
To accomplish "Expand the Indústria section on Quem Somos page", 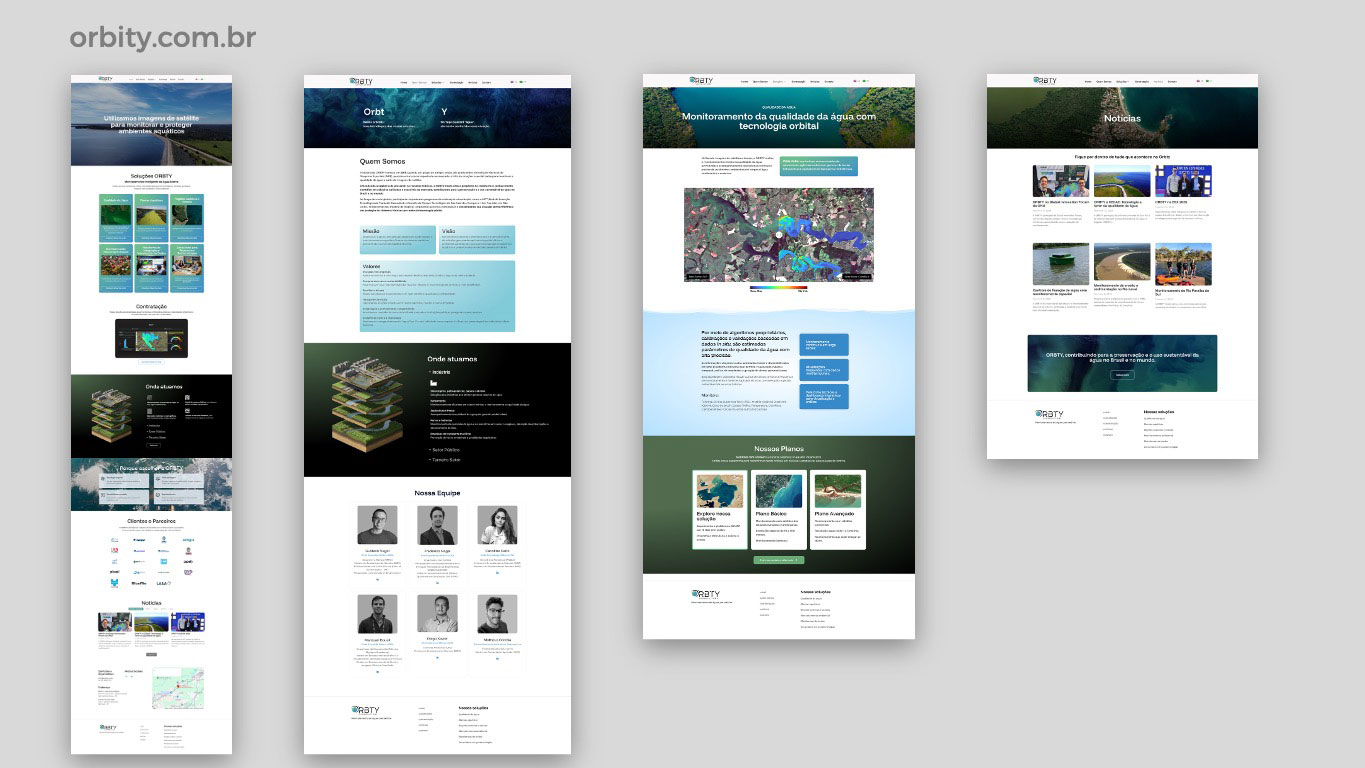I will point(438,372).
